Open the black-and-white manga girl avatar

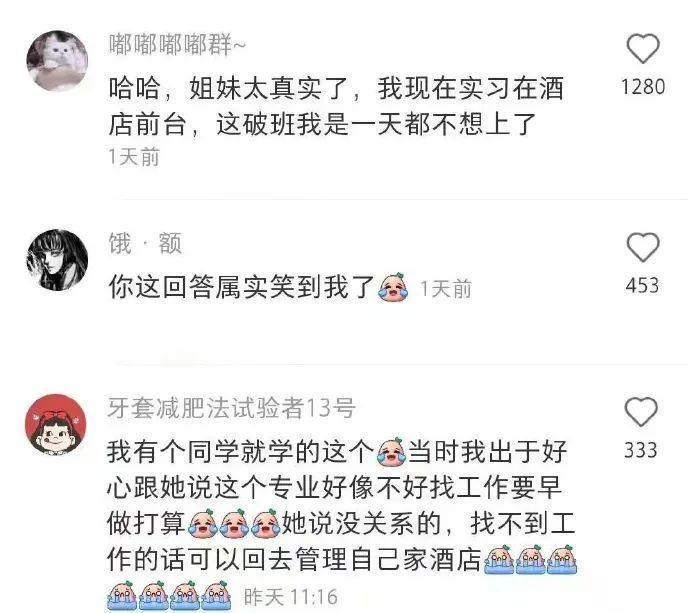tap(57, 260)
